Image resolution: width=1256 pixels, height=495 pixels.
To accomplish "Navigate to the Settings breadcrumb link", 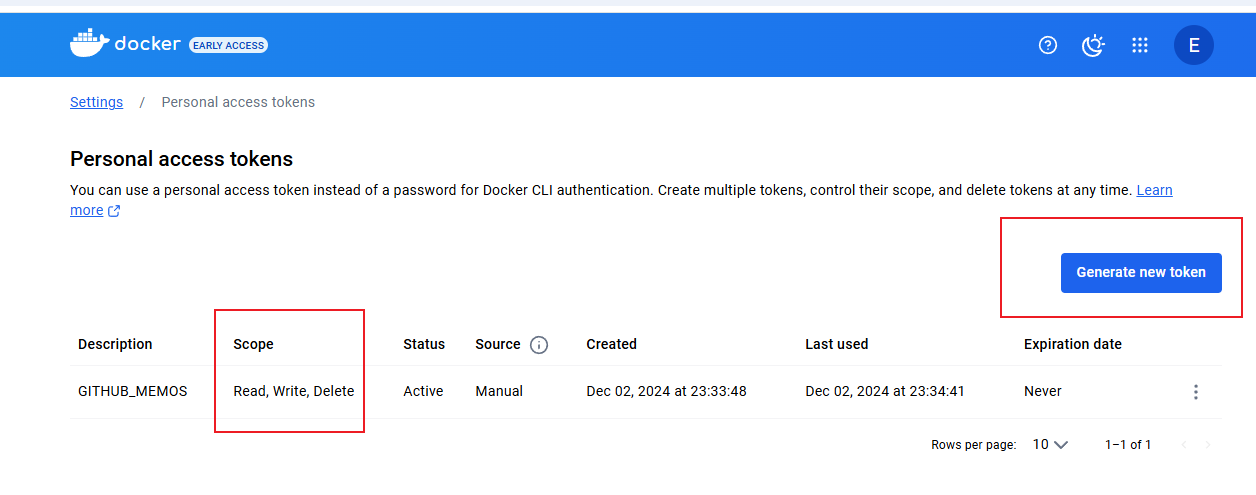I will [x=96, y=102].
